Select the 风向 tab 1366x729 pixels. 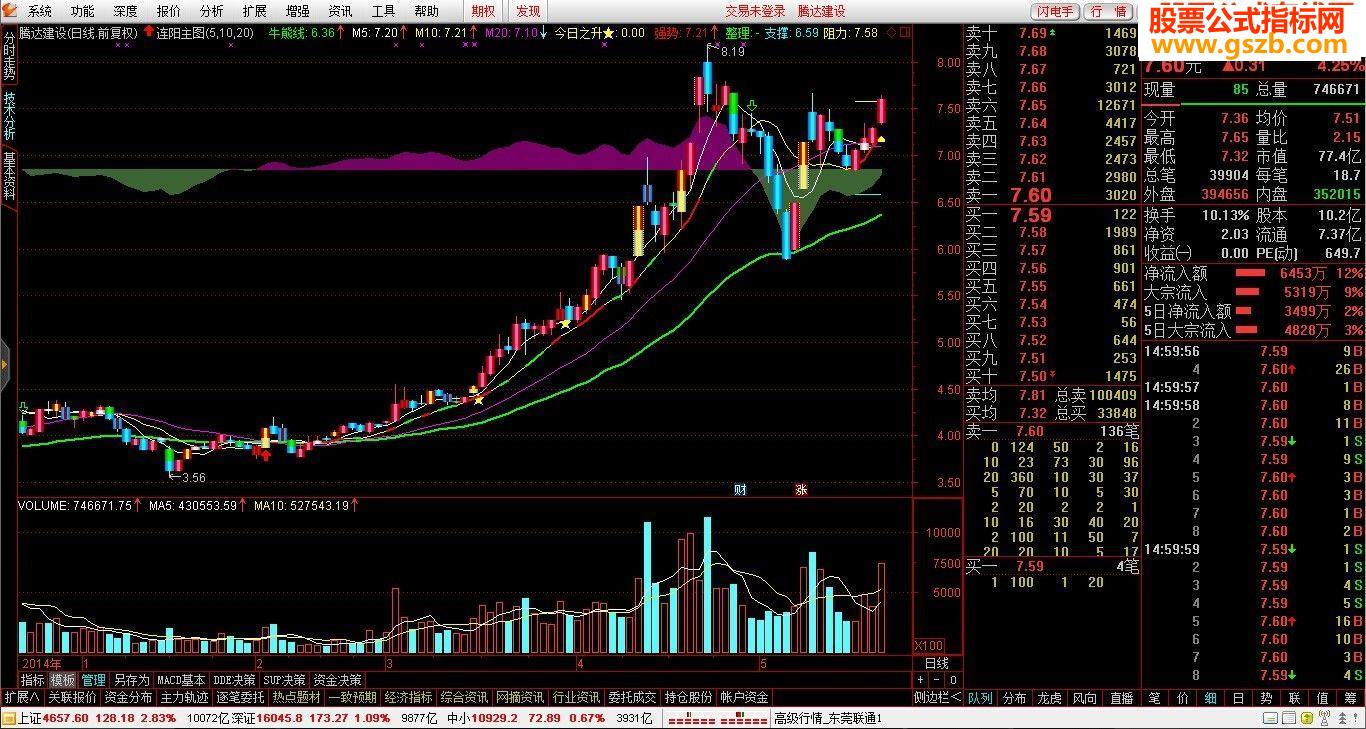point(1084,698)
